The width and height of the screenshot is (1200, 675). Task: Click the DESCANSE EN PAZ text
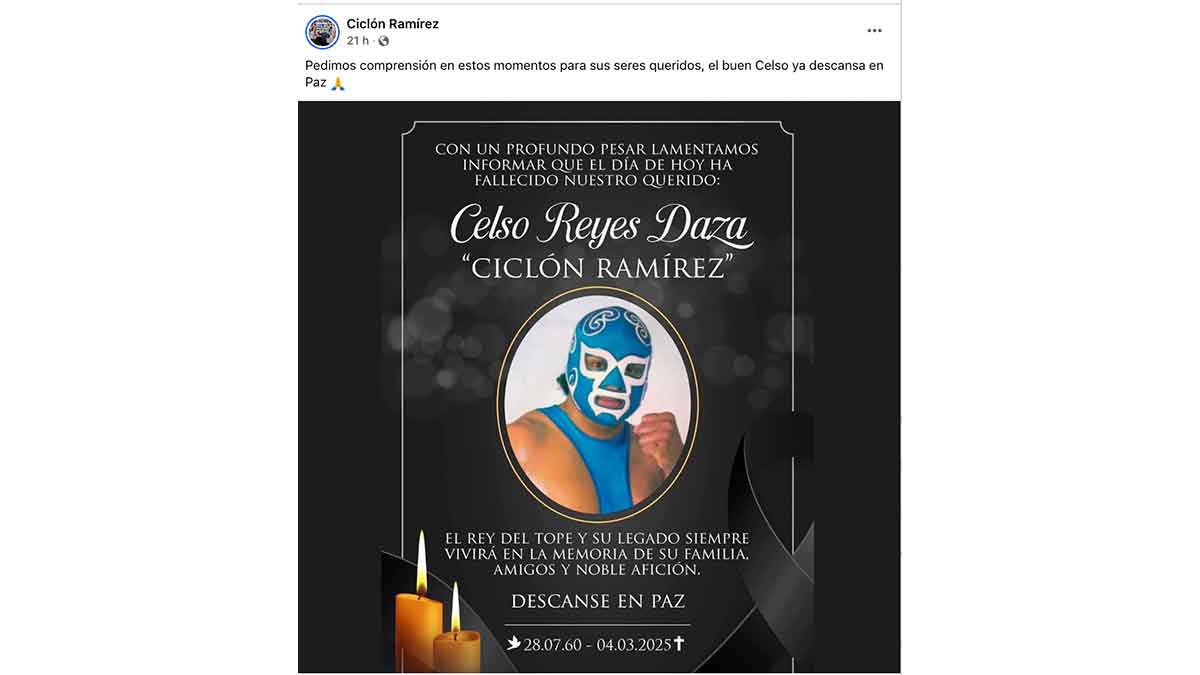coord(598,602)
